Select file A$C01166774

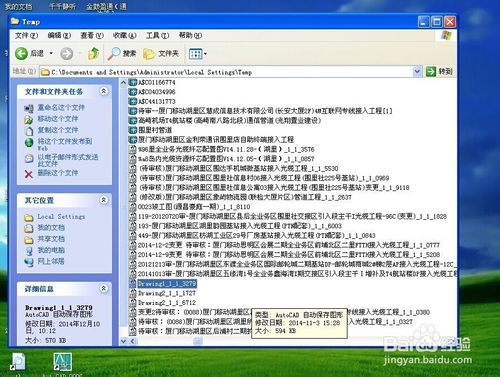(x=157, y=82)
